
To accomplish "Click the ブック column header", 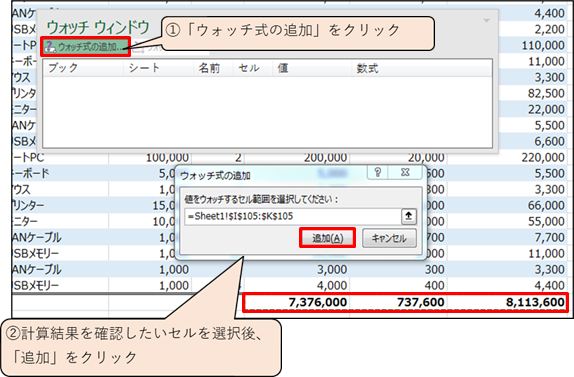I will (x=83, y=68).
